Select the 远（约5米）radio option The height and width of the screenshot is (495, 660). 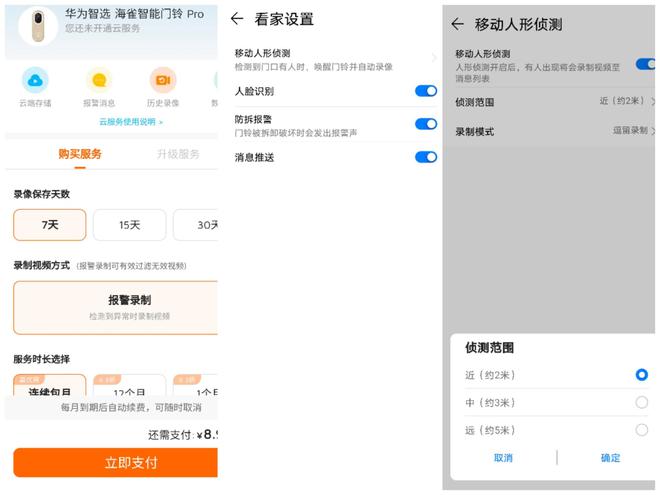coord(641,430)
